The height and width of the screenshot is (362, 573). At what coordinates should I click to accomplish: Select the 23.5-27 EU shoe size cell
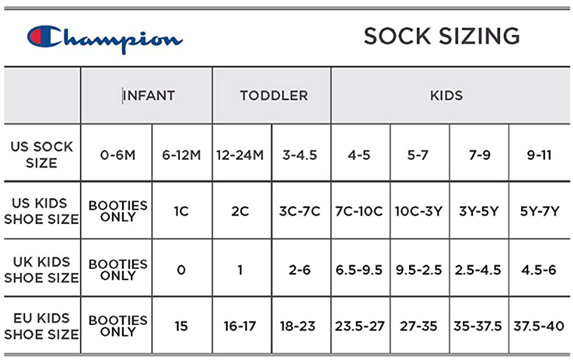coord(360,326)
